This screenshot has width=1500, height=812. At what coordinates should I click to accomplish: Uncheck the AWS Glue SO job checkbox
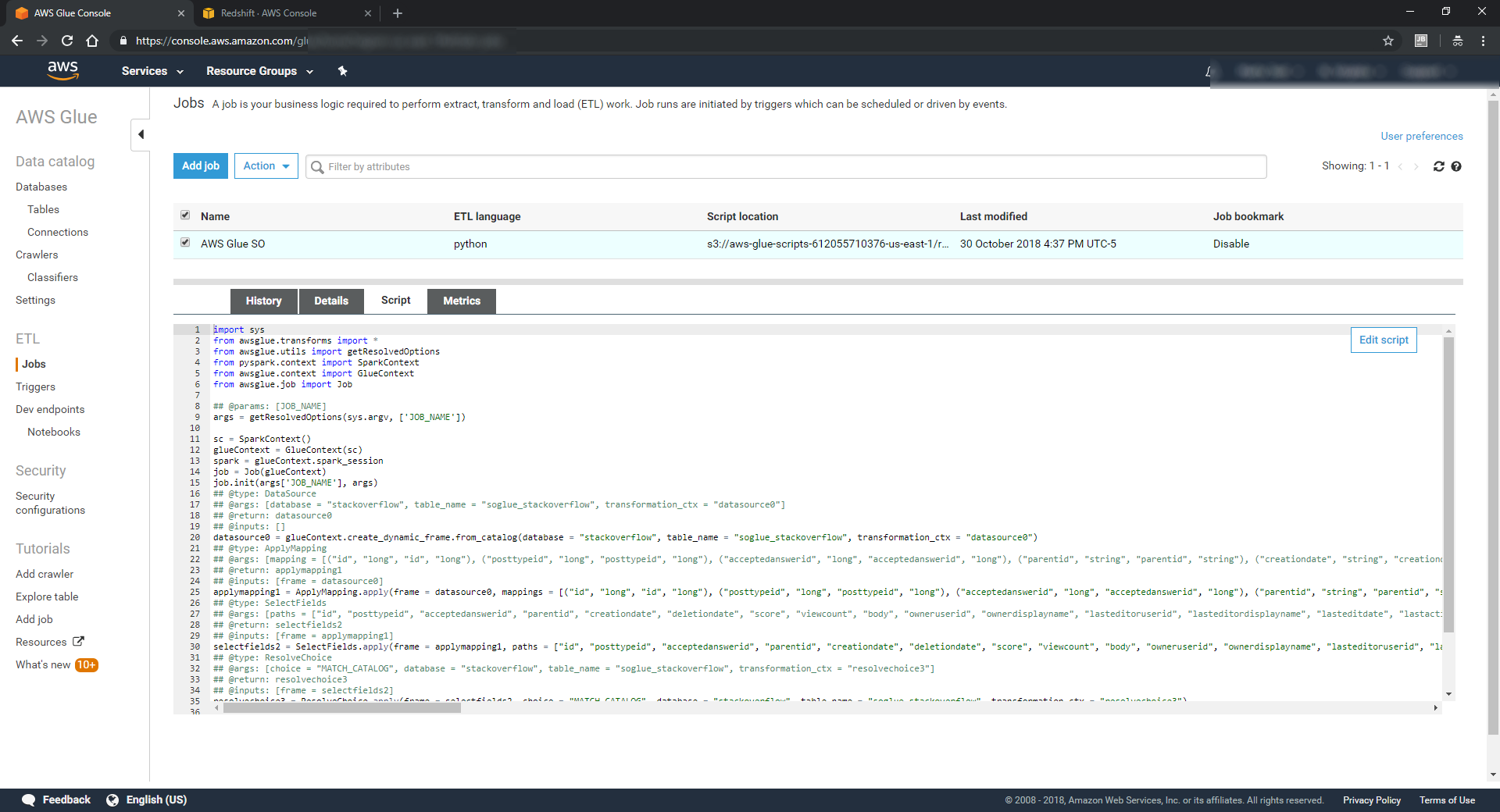click(185, 242)
